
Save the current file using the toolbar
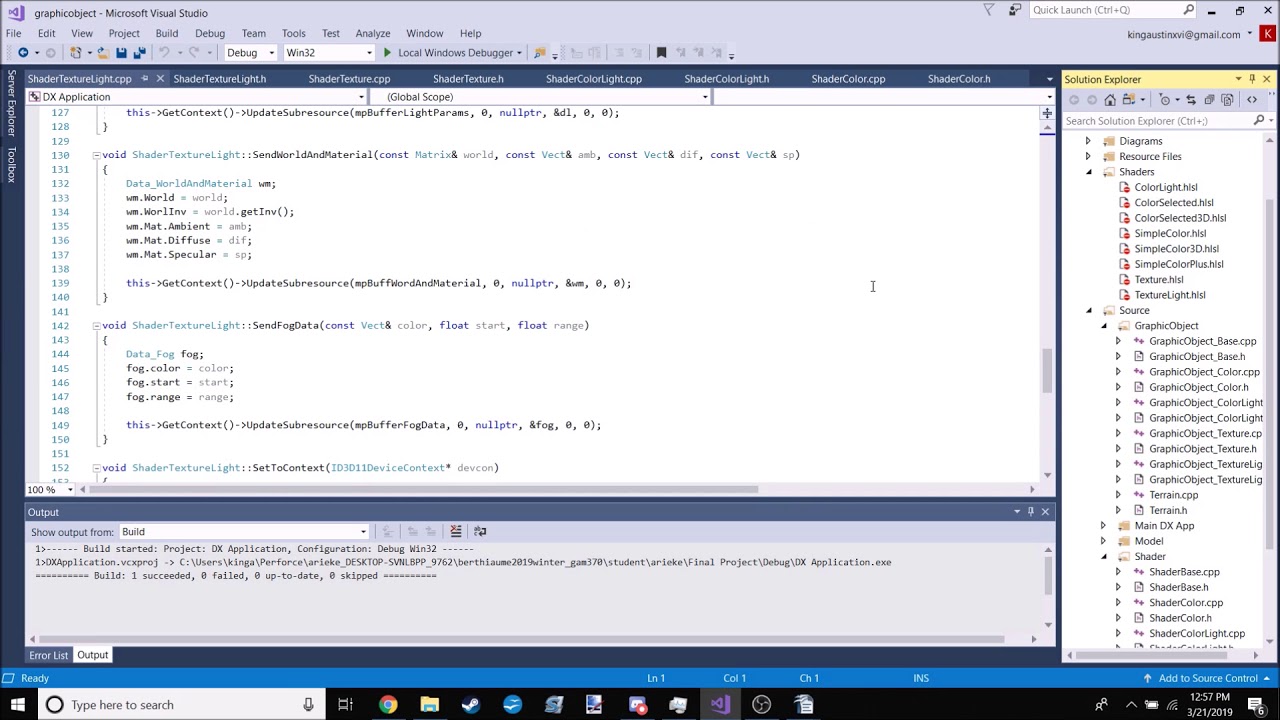tap(121, 53)
